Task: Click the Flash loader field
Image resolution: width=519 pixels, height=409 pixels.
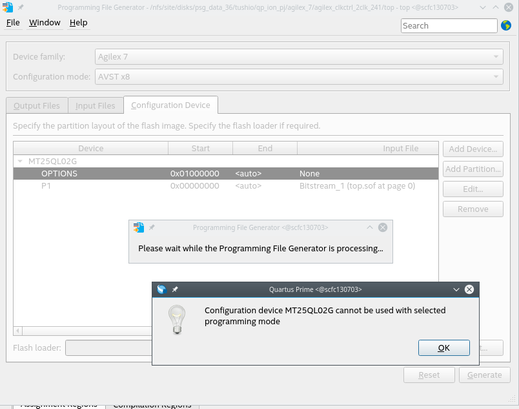Action: [x=109, y=348]
